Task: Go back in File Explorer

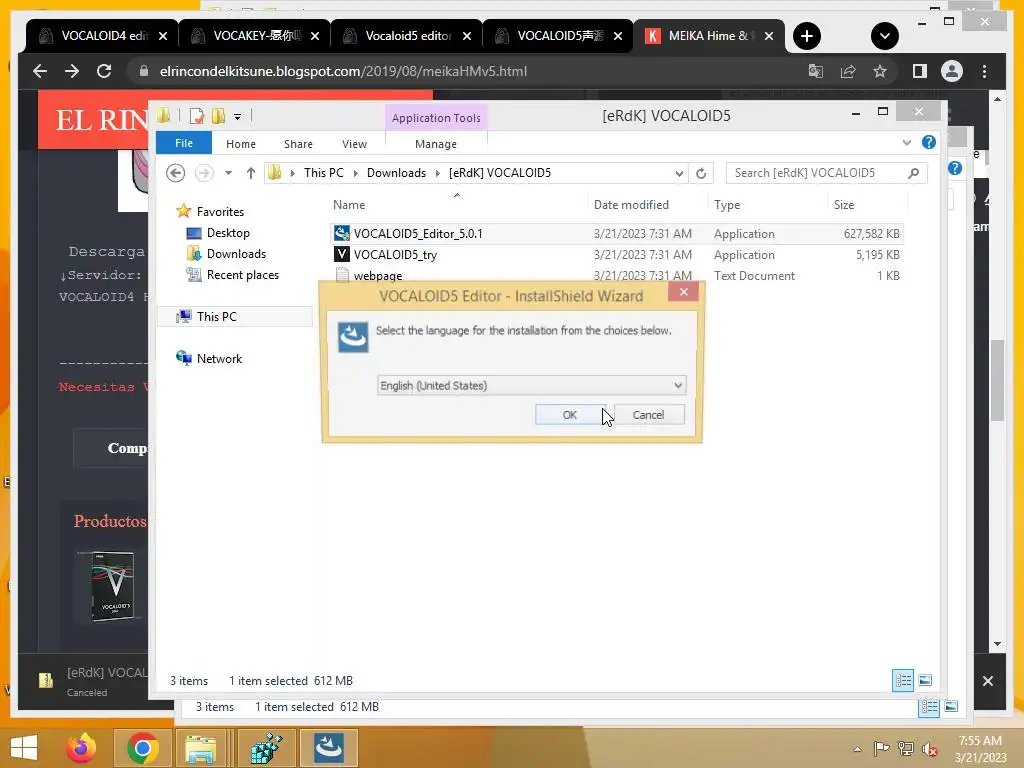Action: [x=176, y=173]
